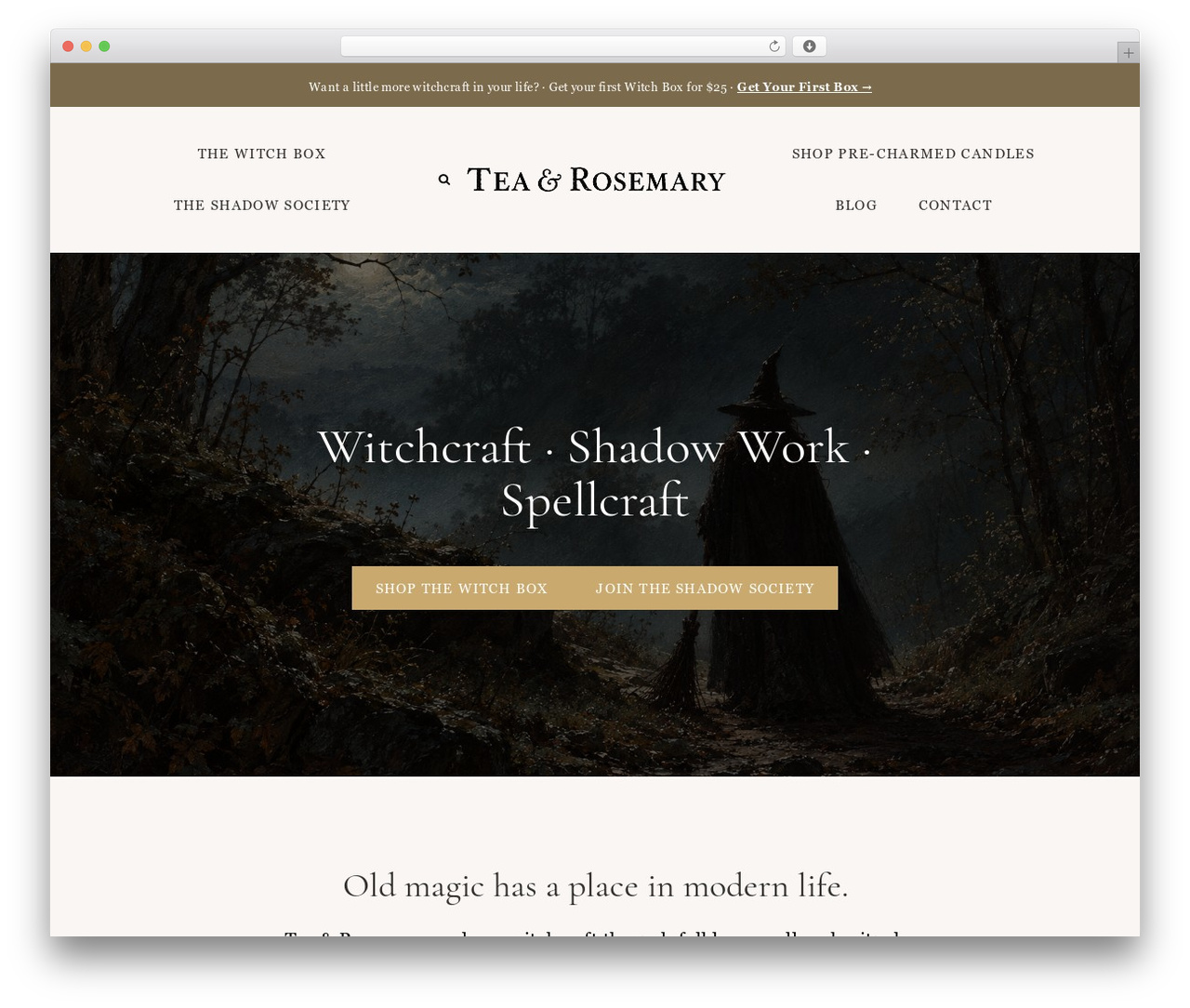Reload page with the refresh icon
The width and height of the screenshot is (1190, 1008).
(x=774, y=46)
